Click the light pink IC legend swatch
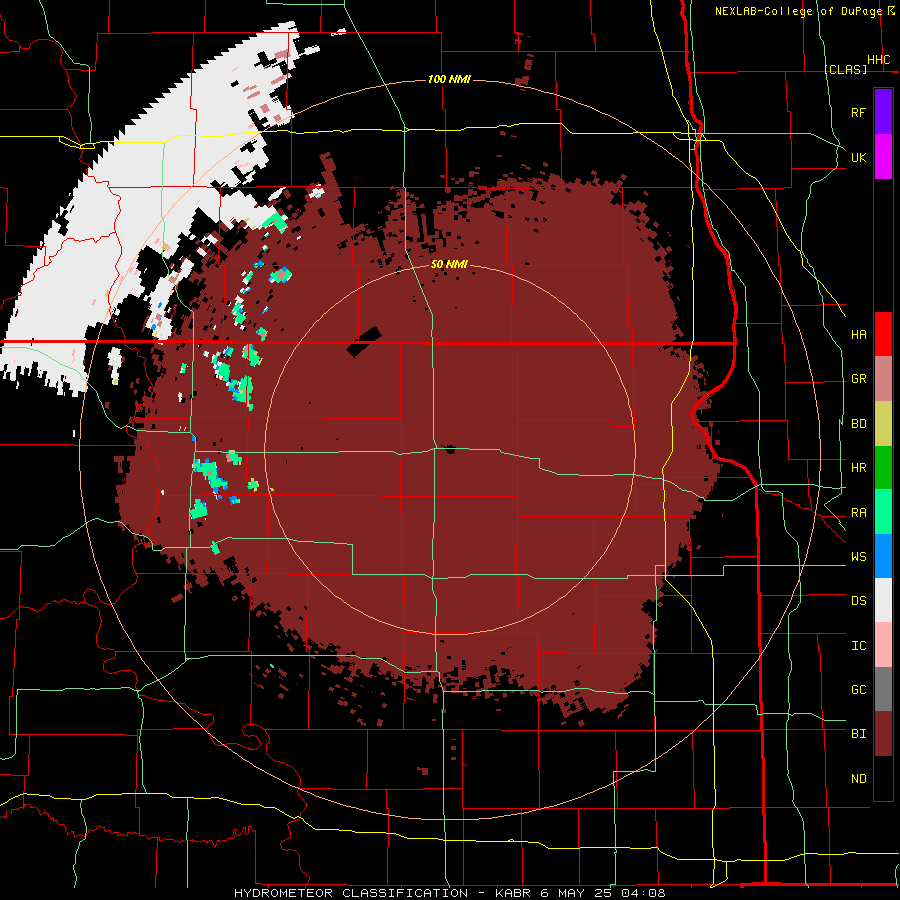This screenshot has height=900, width=900. [x=883, y=645]
